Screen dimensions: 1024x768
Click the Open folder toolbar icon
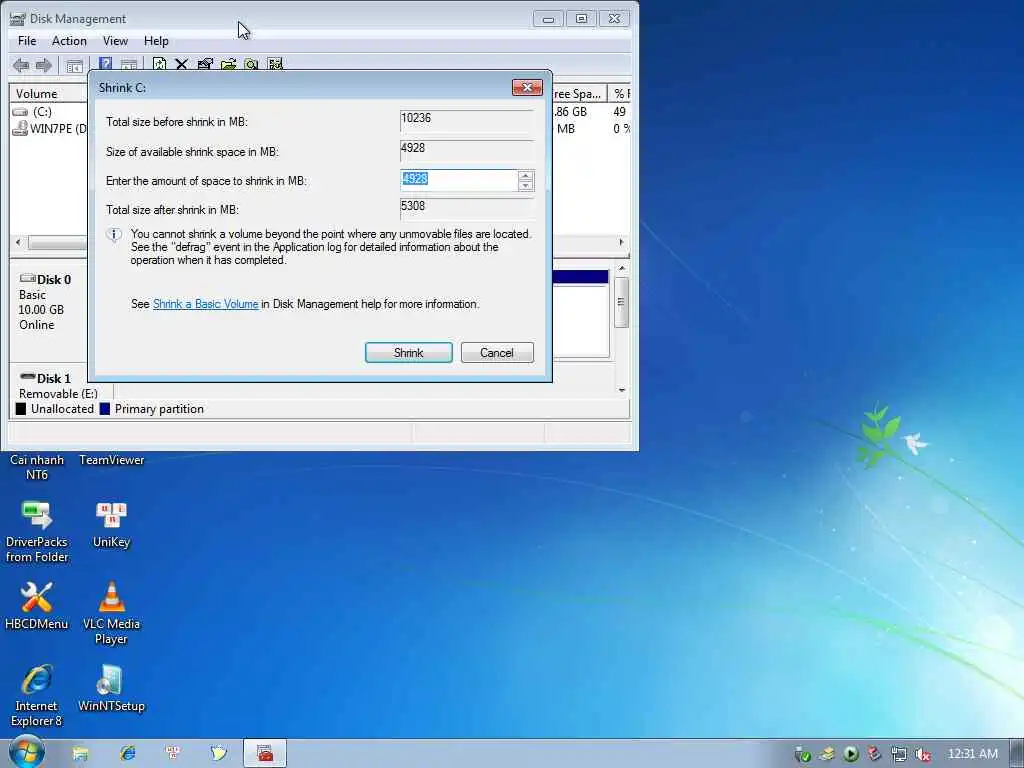pyautogui.click(x=228, y=64)
